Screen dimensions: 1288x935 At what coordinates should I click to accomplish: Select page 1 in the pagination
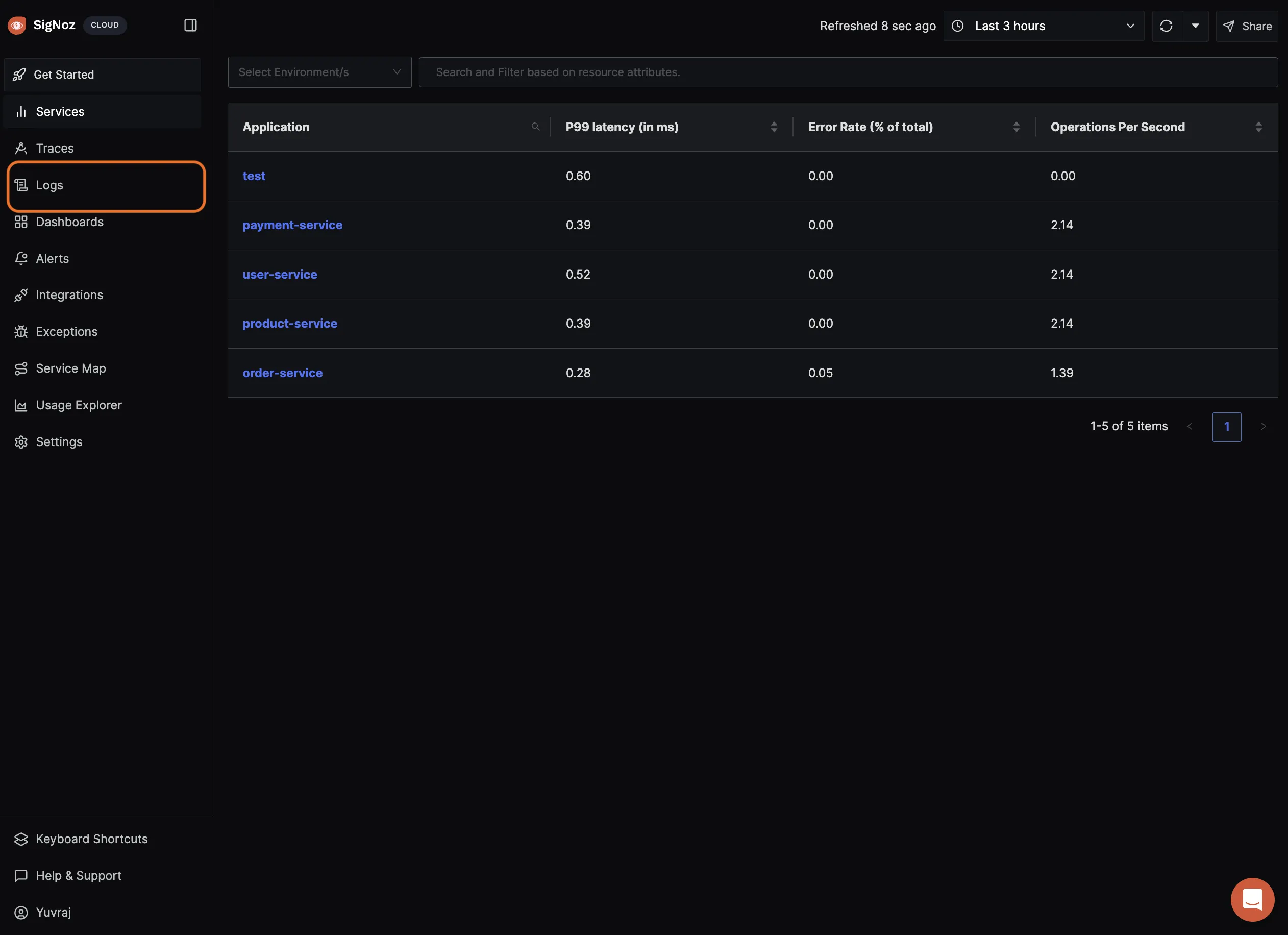(1226, 427)
